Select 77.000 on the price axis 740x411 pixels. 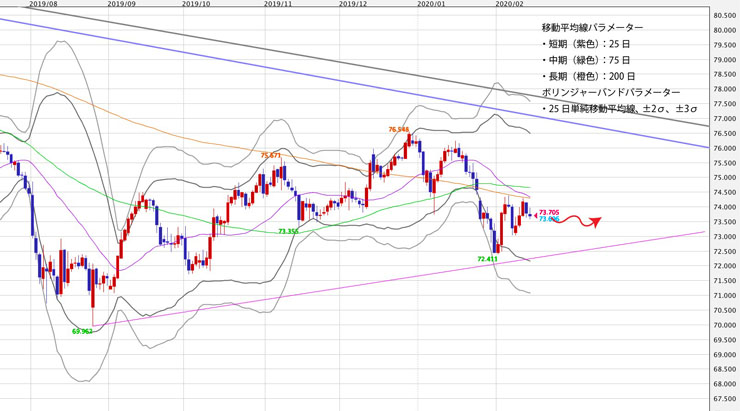(725, 119)
